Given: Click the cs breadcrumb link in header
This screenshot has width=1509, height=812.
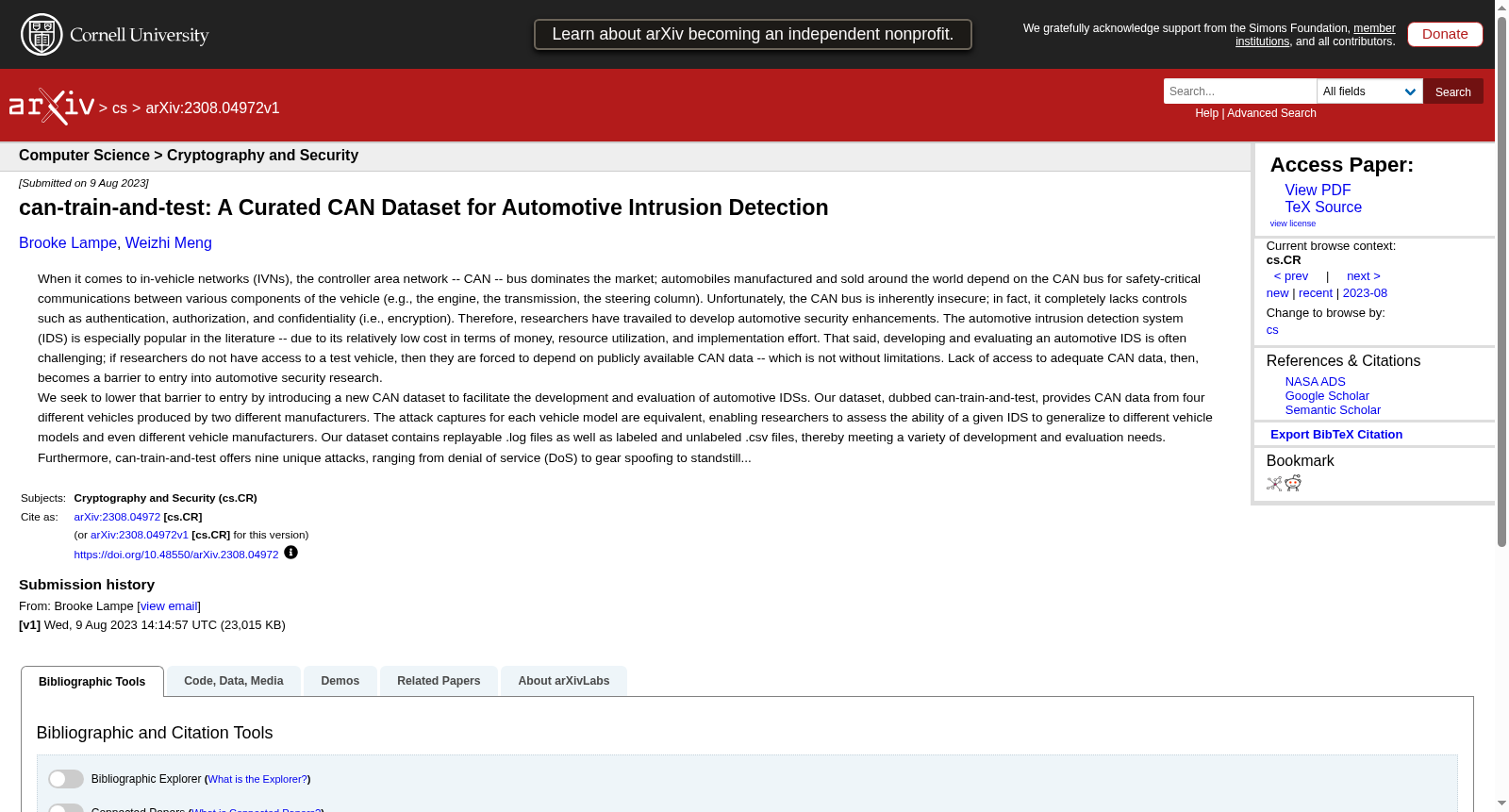Looking at the screenshot, I should [120, 108].
